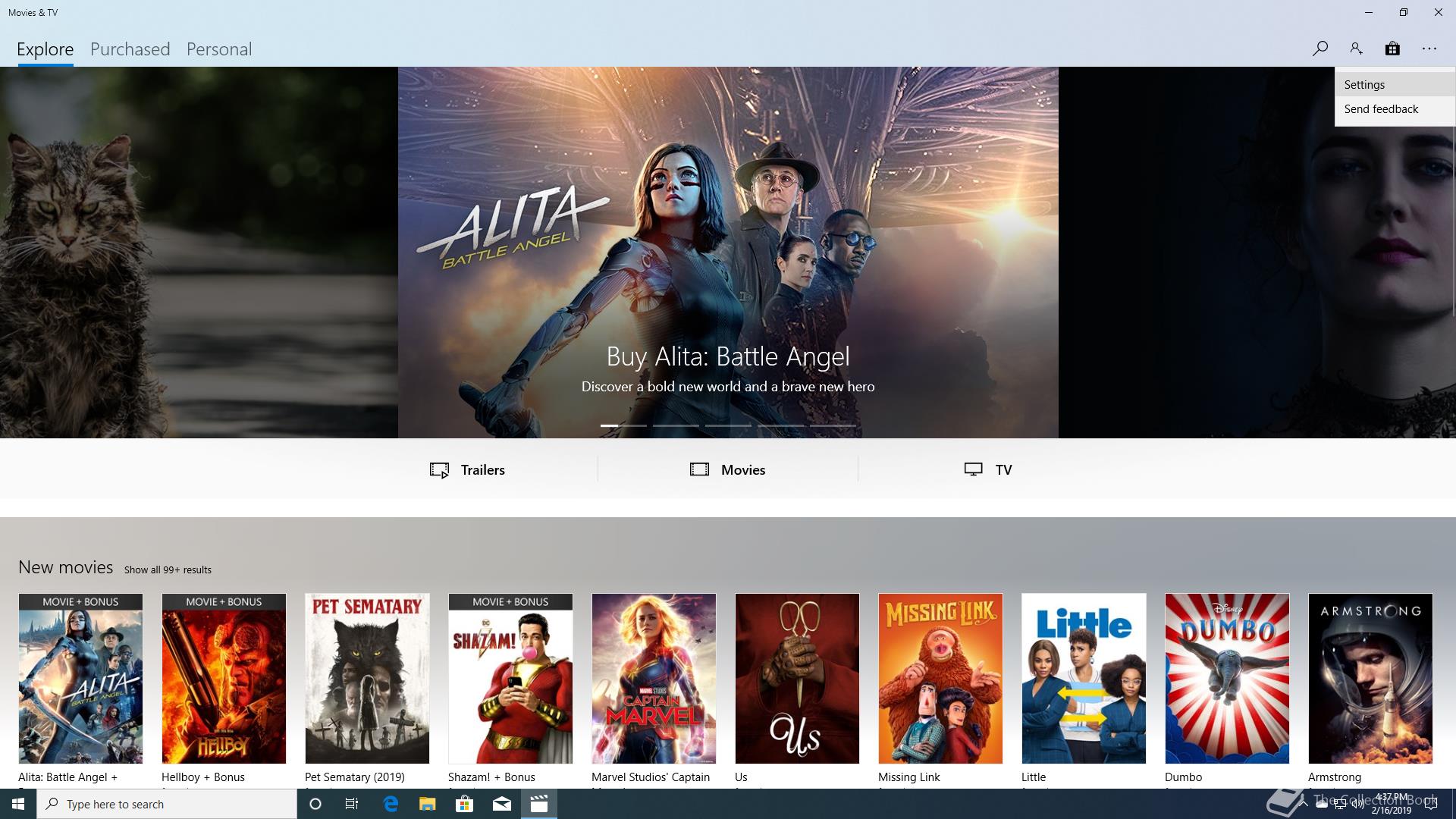Open the Alita: Battle Angel poster thumbnail

tap(80, 679)
